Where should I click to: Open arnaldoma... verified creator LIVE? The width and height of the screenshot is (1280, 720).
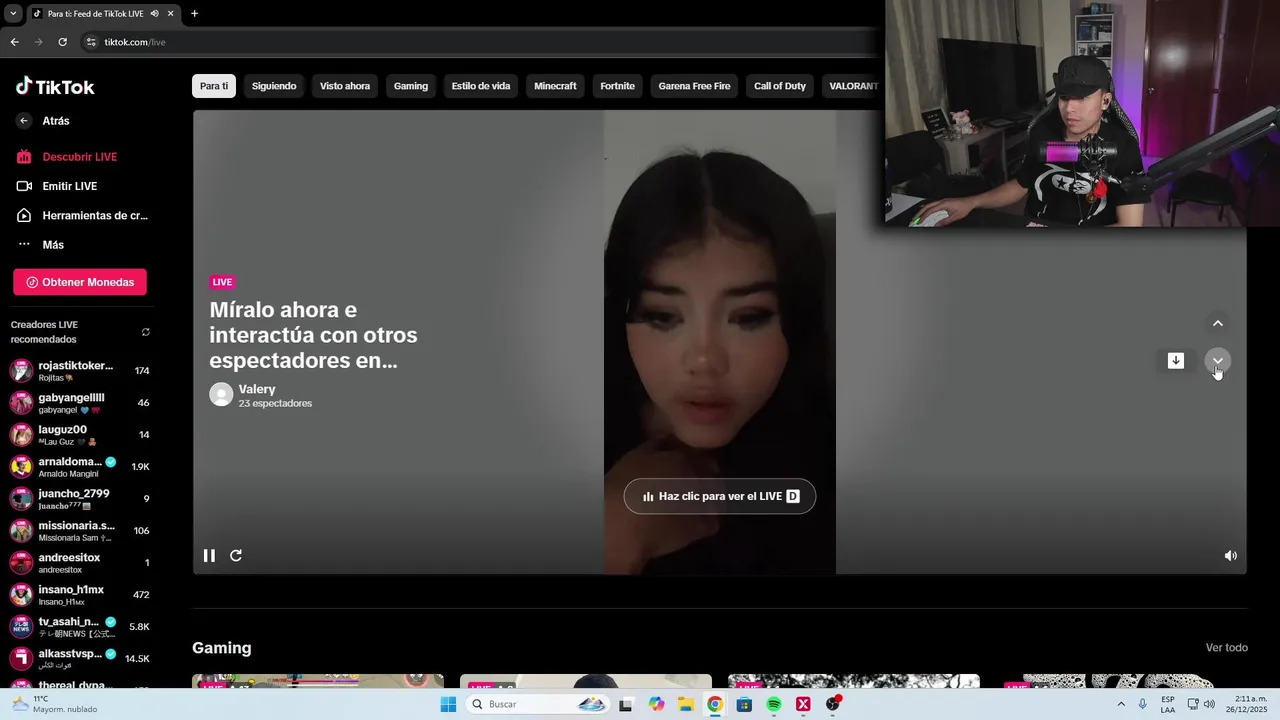pyautogui.click(x=80, y=467)
